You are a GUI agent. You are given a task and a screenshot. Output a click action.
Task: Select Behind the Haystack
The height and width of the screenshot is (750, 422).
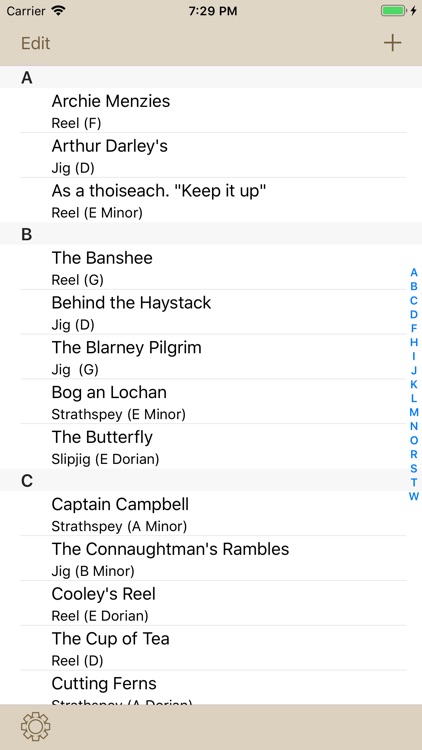[211, 312]
